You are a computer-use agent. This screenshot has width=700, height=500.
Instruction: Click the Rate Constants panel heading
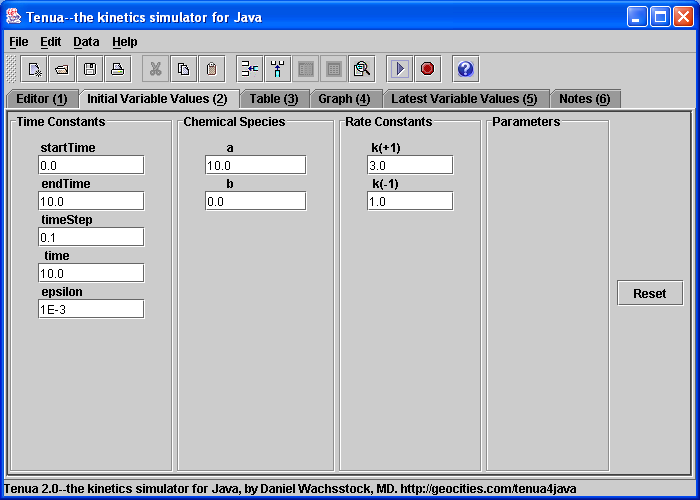(x=388, y=122)
